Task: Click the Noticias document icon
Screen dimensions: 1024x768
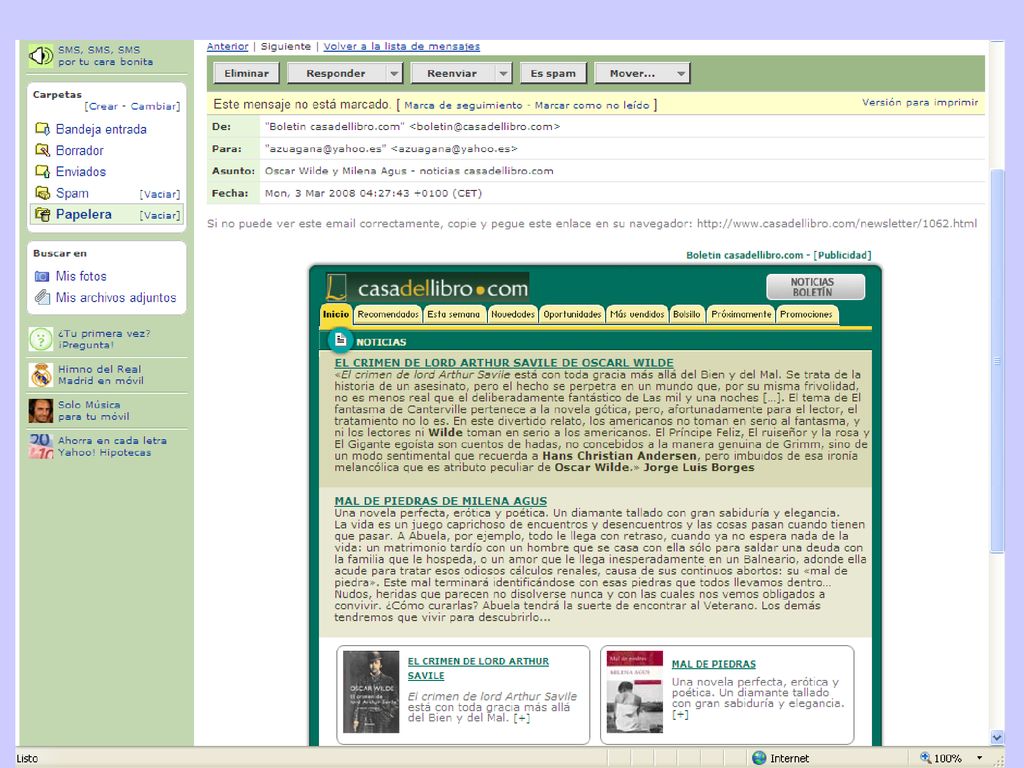Action: click(x=340, y=340)
